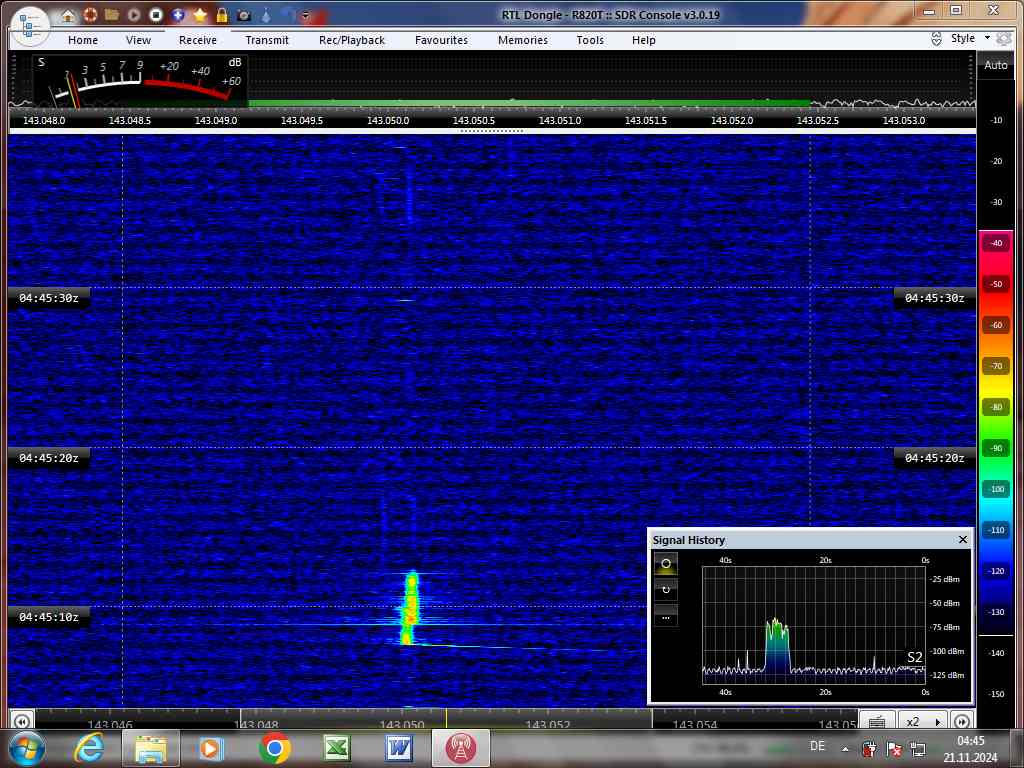Open the SDR Console application orb menu
Viewport: 1024px width, 768px height.
(29, 26)
